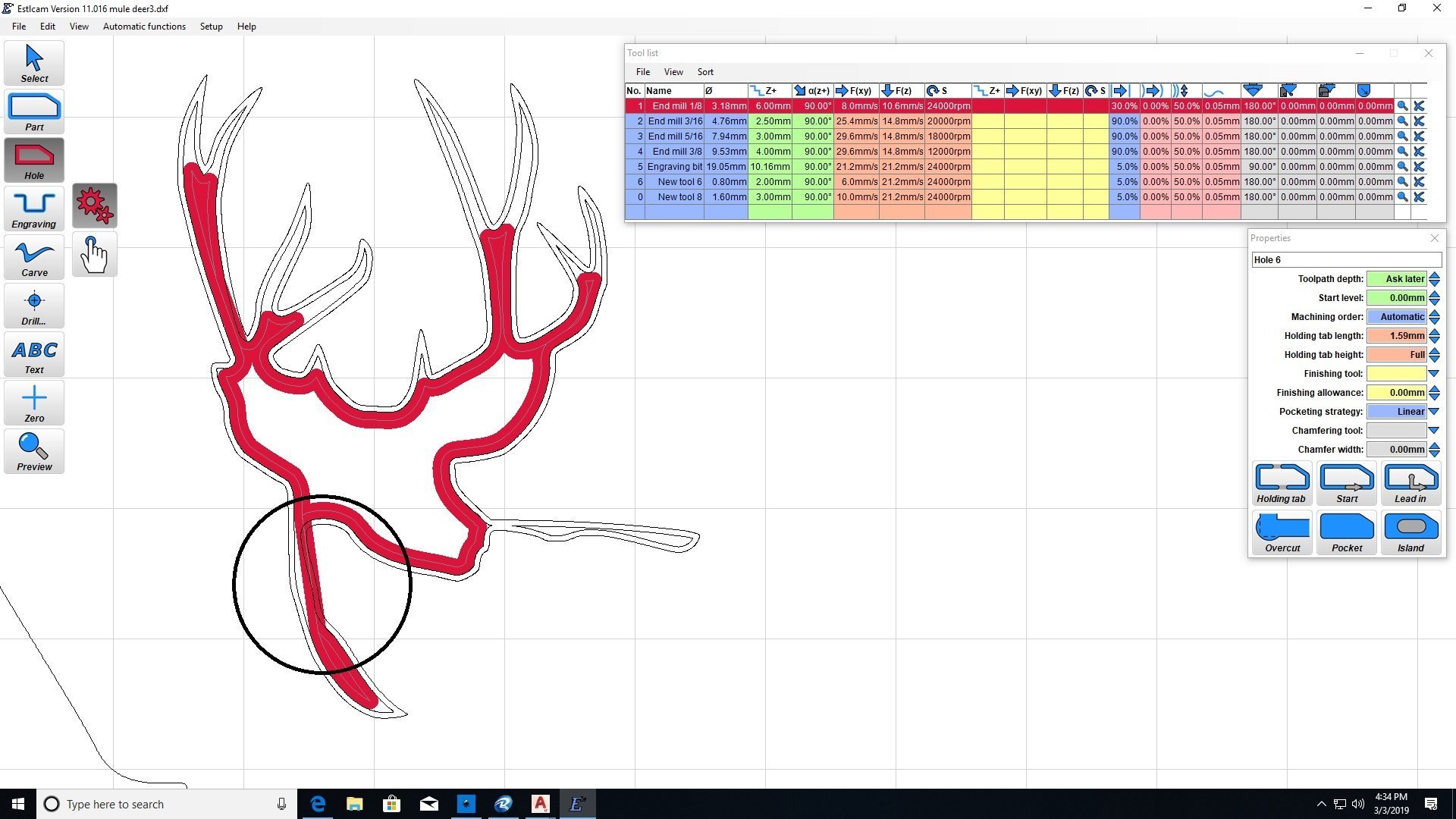
Task: Click the Chamfer width stepper arrows
Action: [1434, 450]
